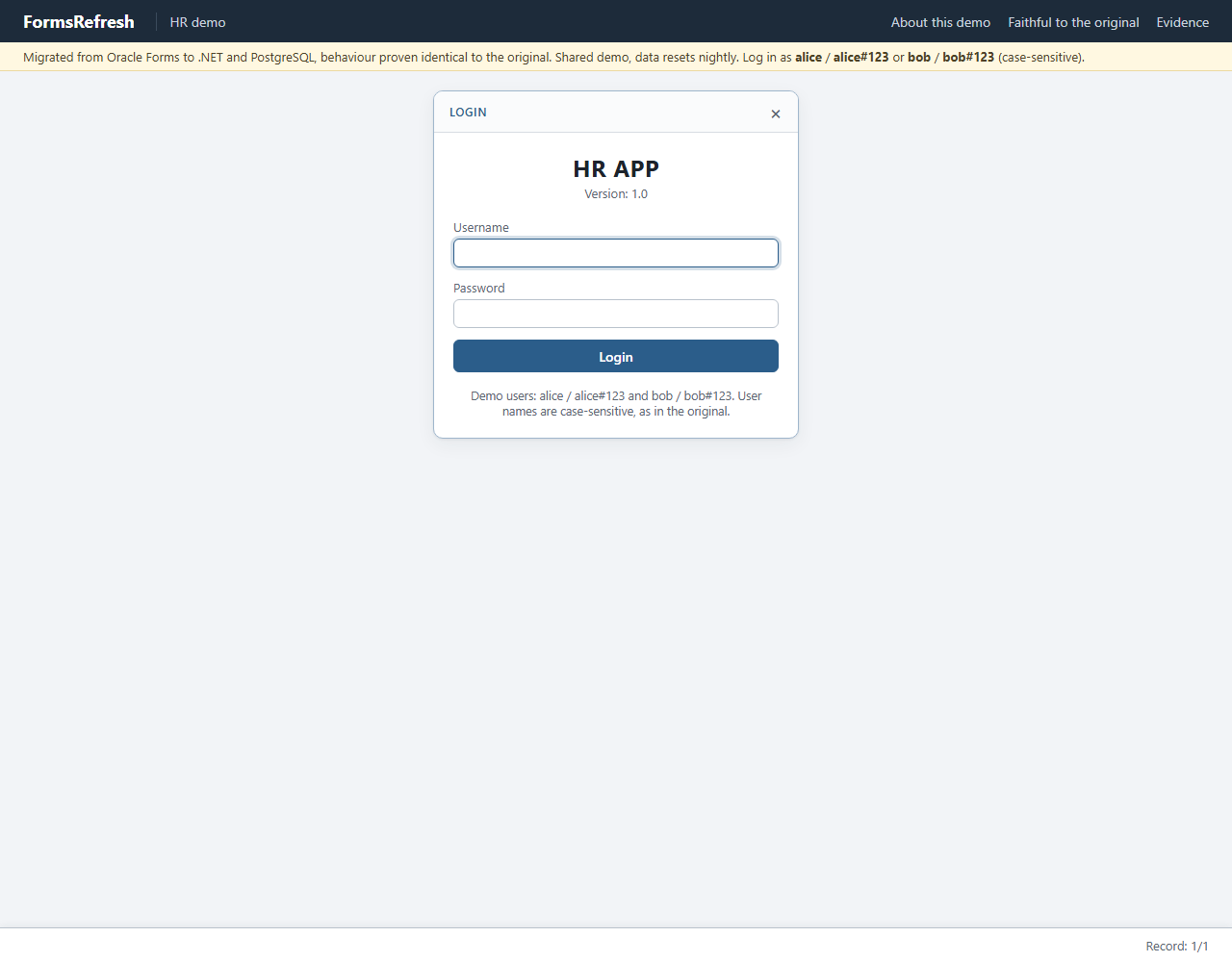Viewport: 1232px width, 962px height.
Task: Submit with the blue Login button
Action: (616, 356)
